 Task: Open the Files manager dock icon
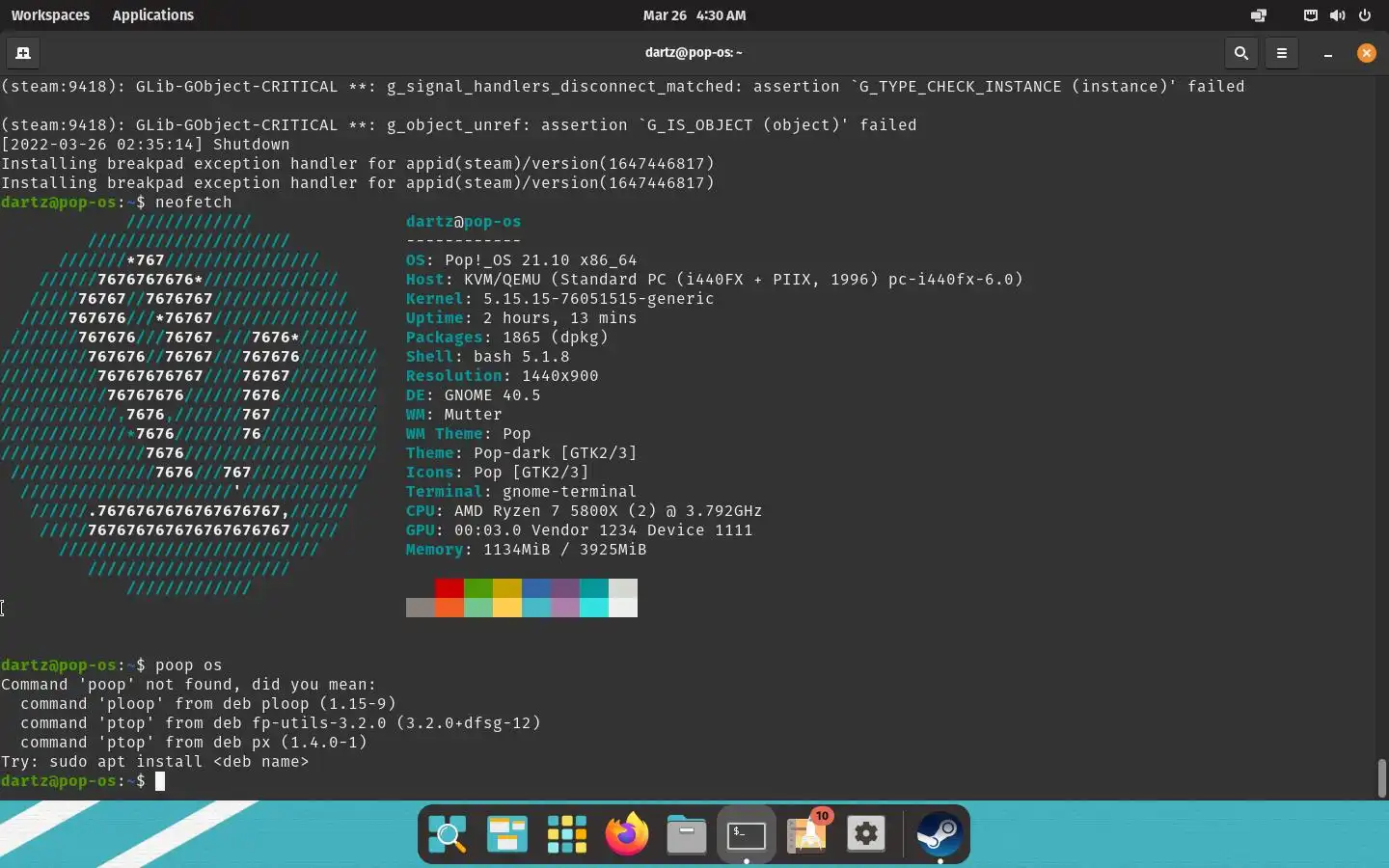coord(687,834)
